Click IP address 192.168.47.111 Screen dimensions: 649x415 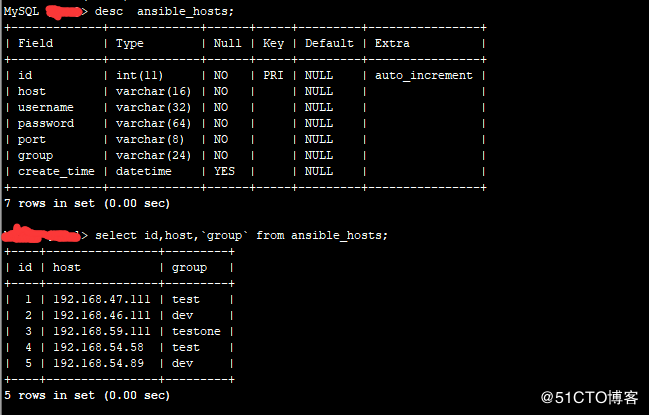click(102, 299)
